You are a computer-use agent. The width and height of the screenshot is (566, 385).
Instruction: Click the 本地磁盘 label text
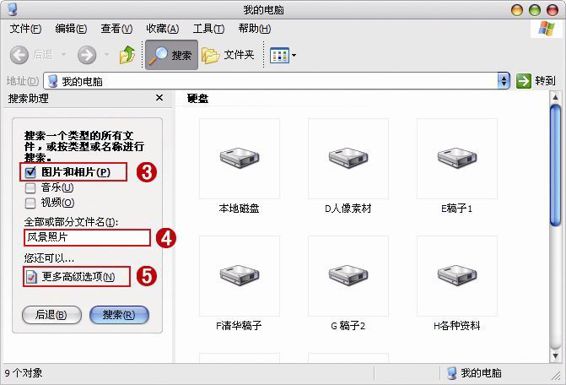tap(239, 209)
